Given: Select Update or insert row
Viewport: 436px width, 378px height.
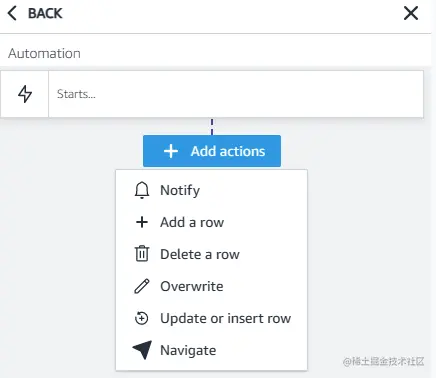Looking at the screenshot, I should point(226,318).
